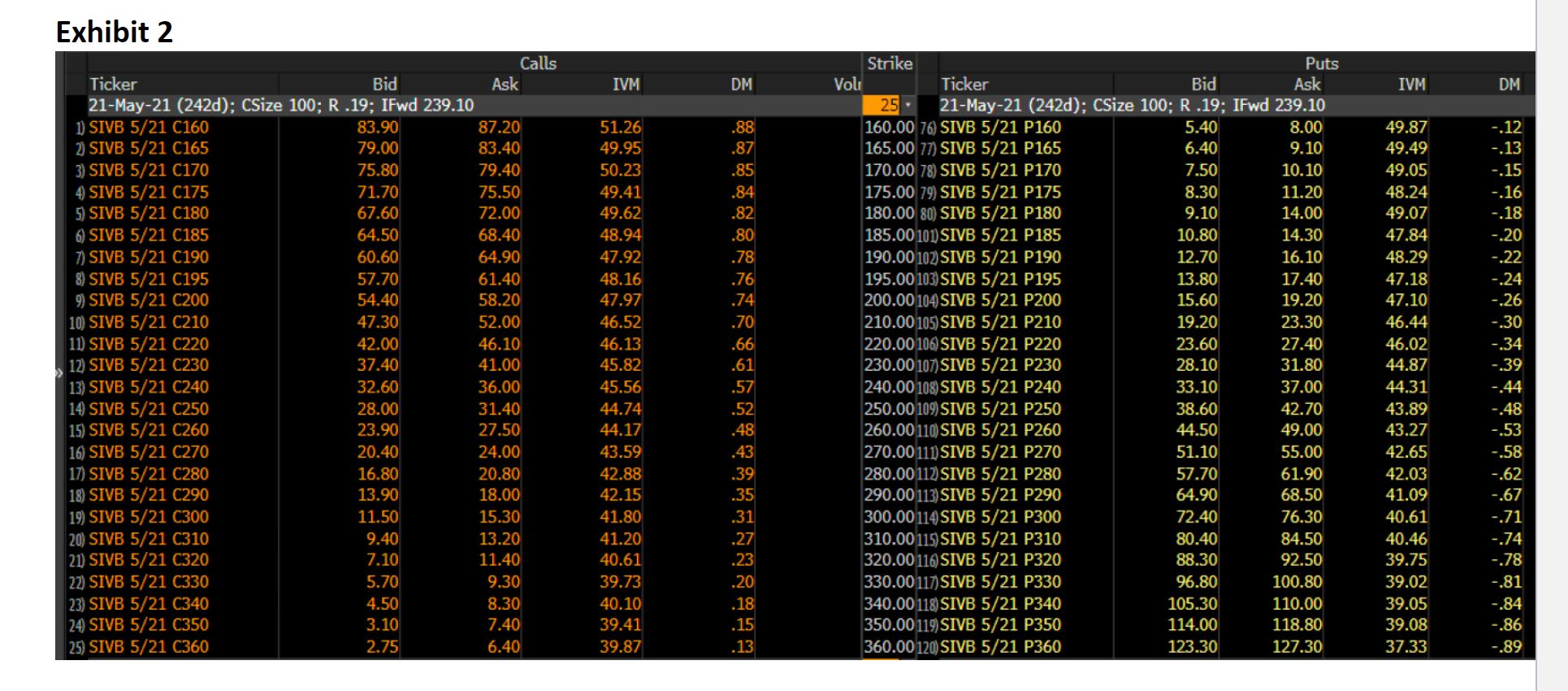Click the 240.00 strike cell
Viewport: 1568px width, 691px height.
coord(889,387)
